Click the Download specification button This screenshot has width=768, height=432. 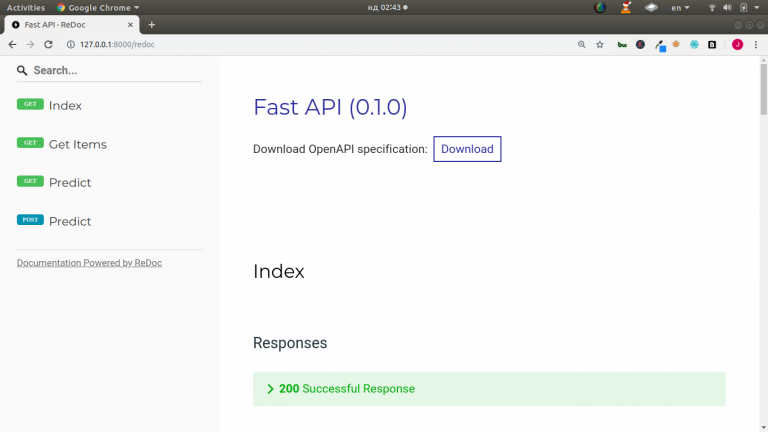tap(467, 149)
